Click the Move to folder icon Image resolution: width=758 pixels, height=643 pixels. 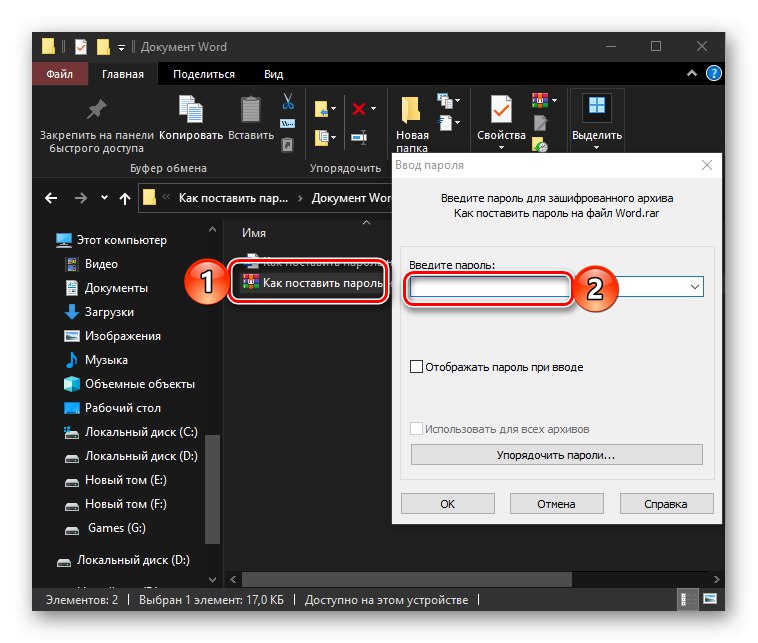pyautogui.click(x=321, y=109)
